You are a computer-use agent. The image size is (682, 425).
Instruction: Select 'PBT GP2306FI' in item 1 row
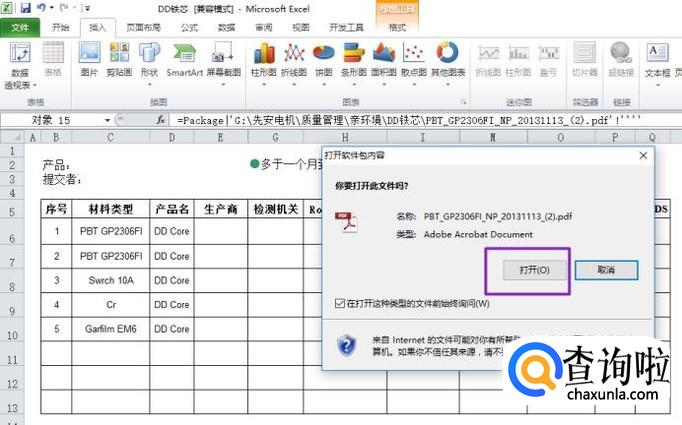click(111, 231)
